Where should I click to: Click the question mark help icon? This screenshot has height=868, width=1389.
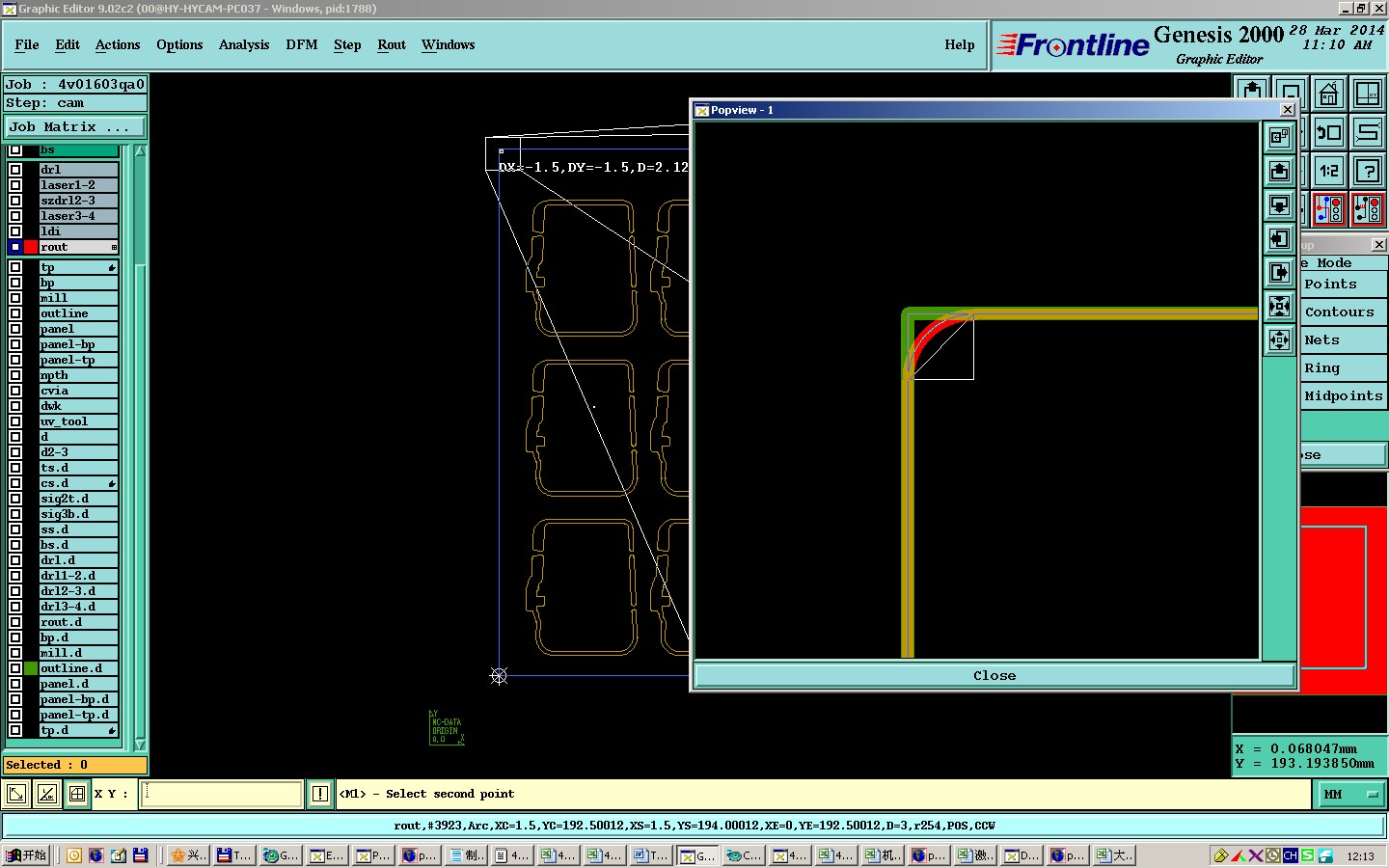(x=1367, y=171)
